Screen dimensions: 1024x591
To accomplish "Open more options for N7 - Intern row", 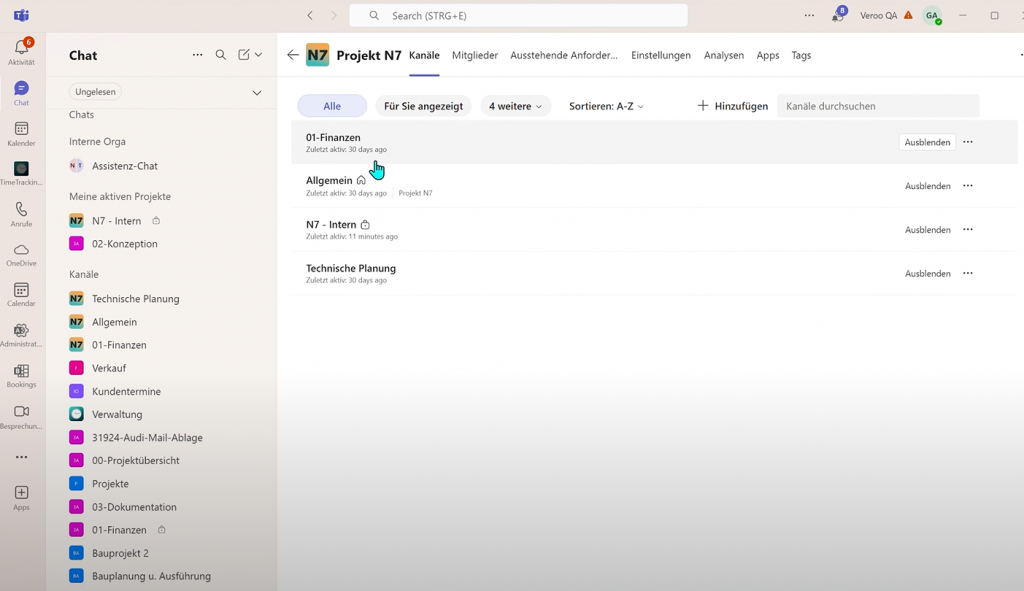I will (x=968, y=229).
